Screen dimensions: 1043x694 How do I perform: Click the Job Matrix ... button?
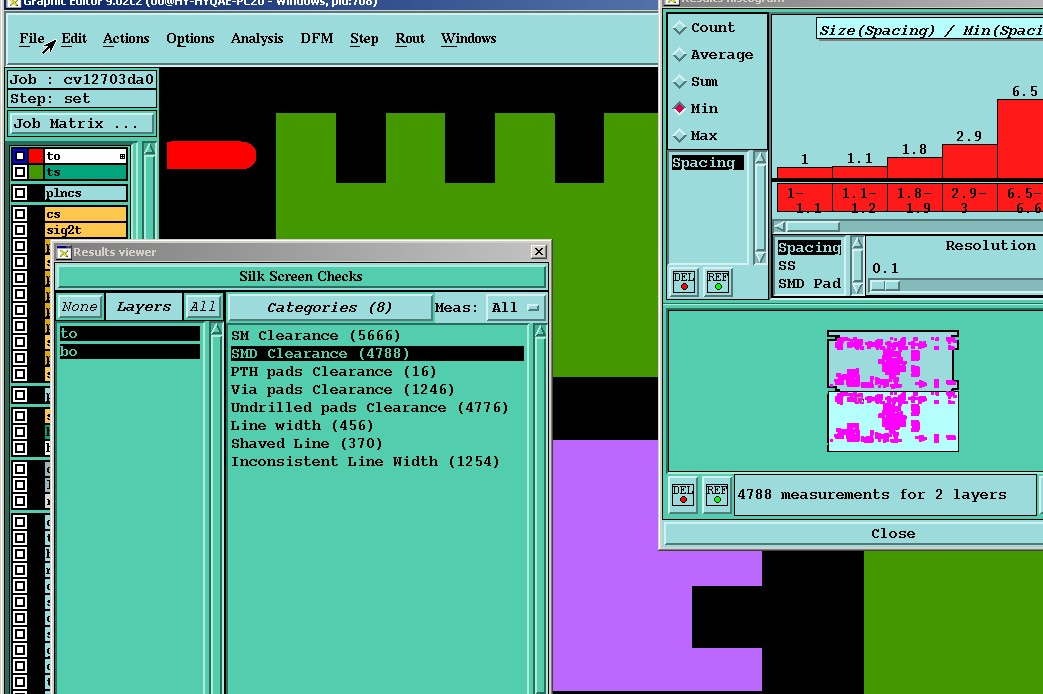(x=82, y=124)
